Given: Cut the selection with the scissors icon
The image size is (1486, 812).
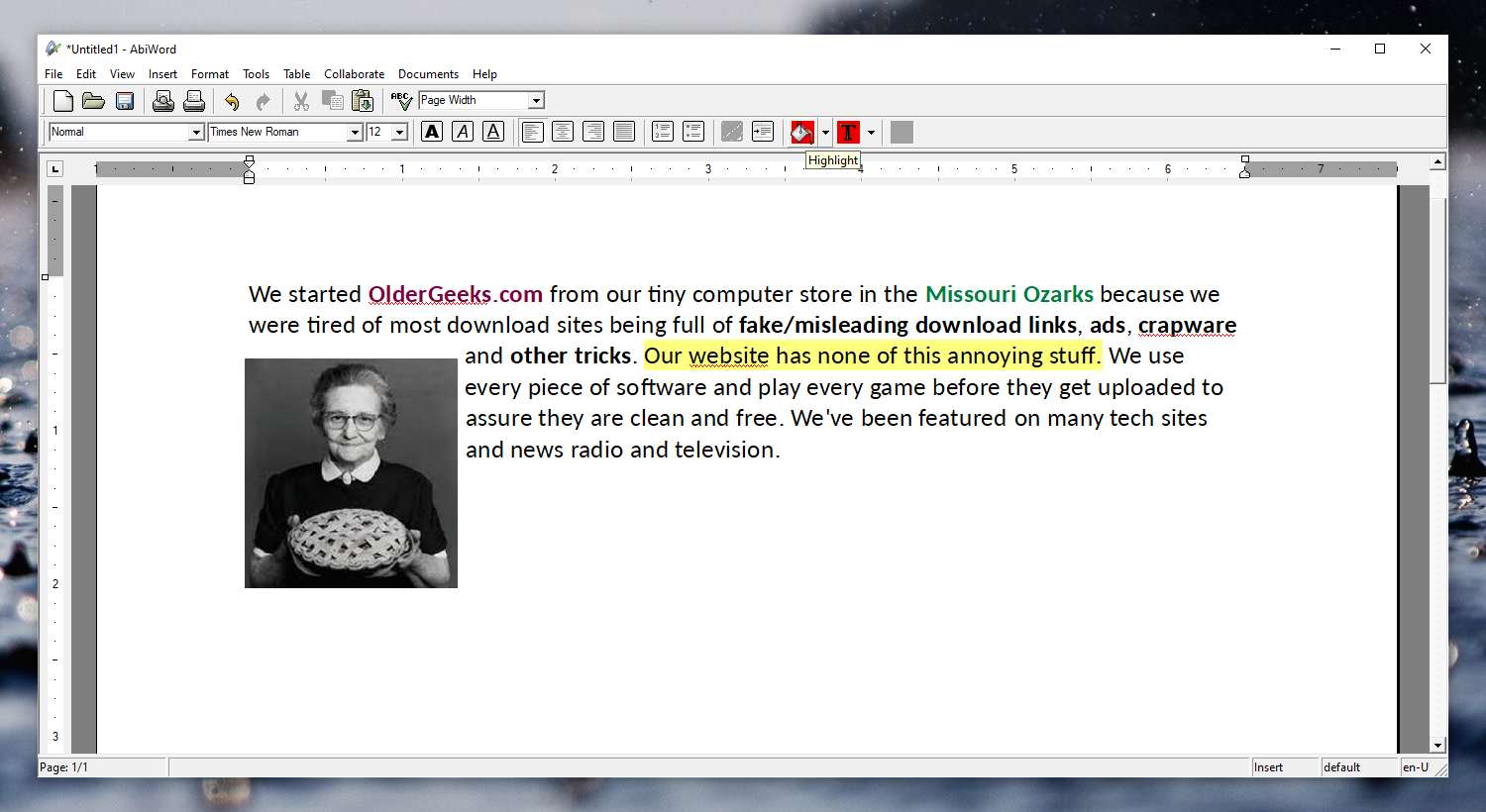Looking at the screenshot, I should (301, 100).
